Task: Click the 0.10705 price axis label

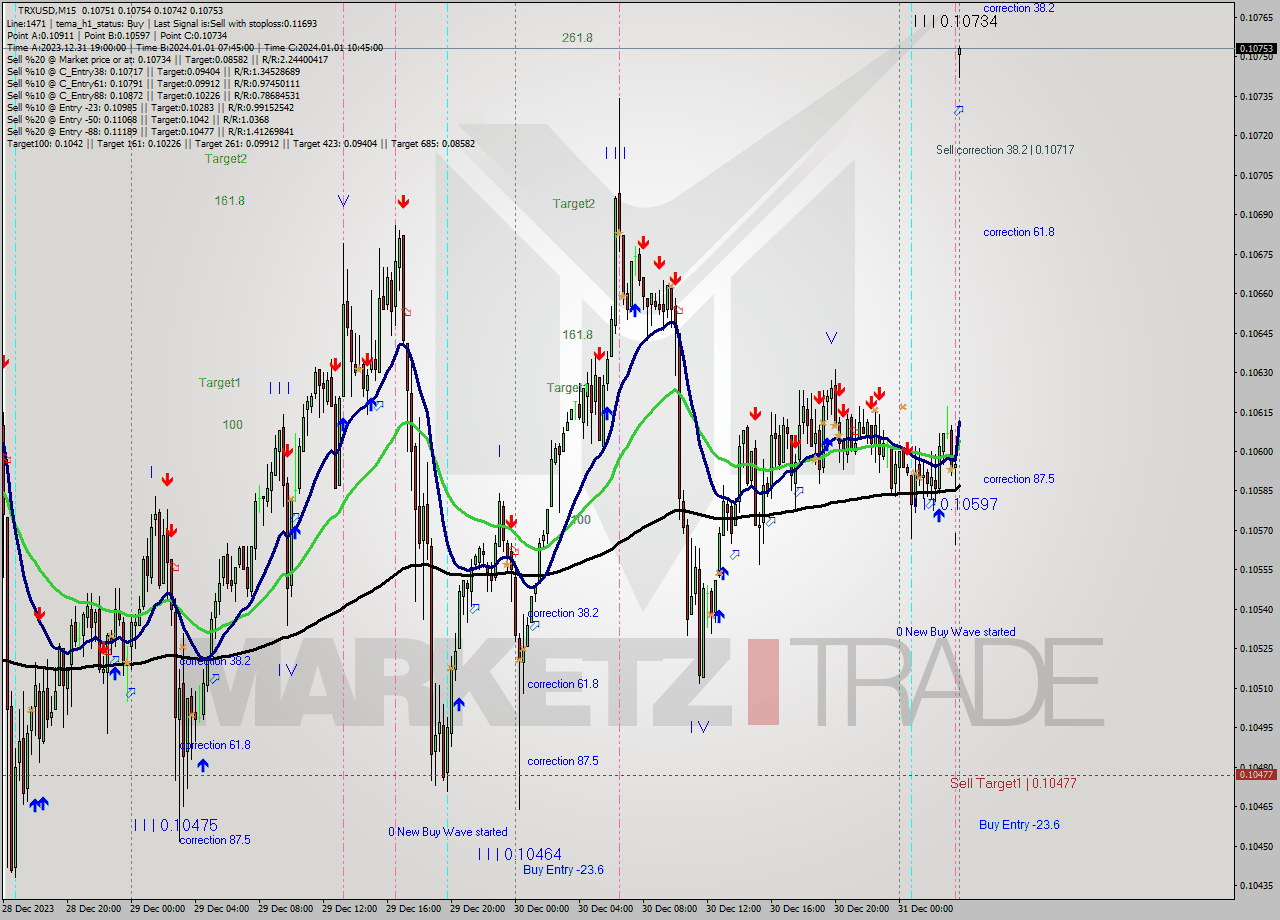Action: point(1256,175)
